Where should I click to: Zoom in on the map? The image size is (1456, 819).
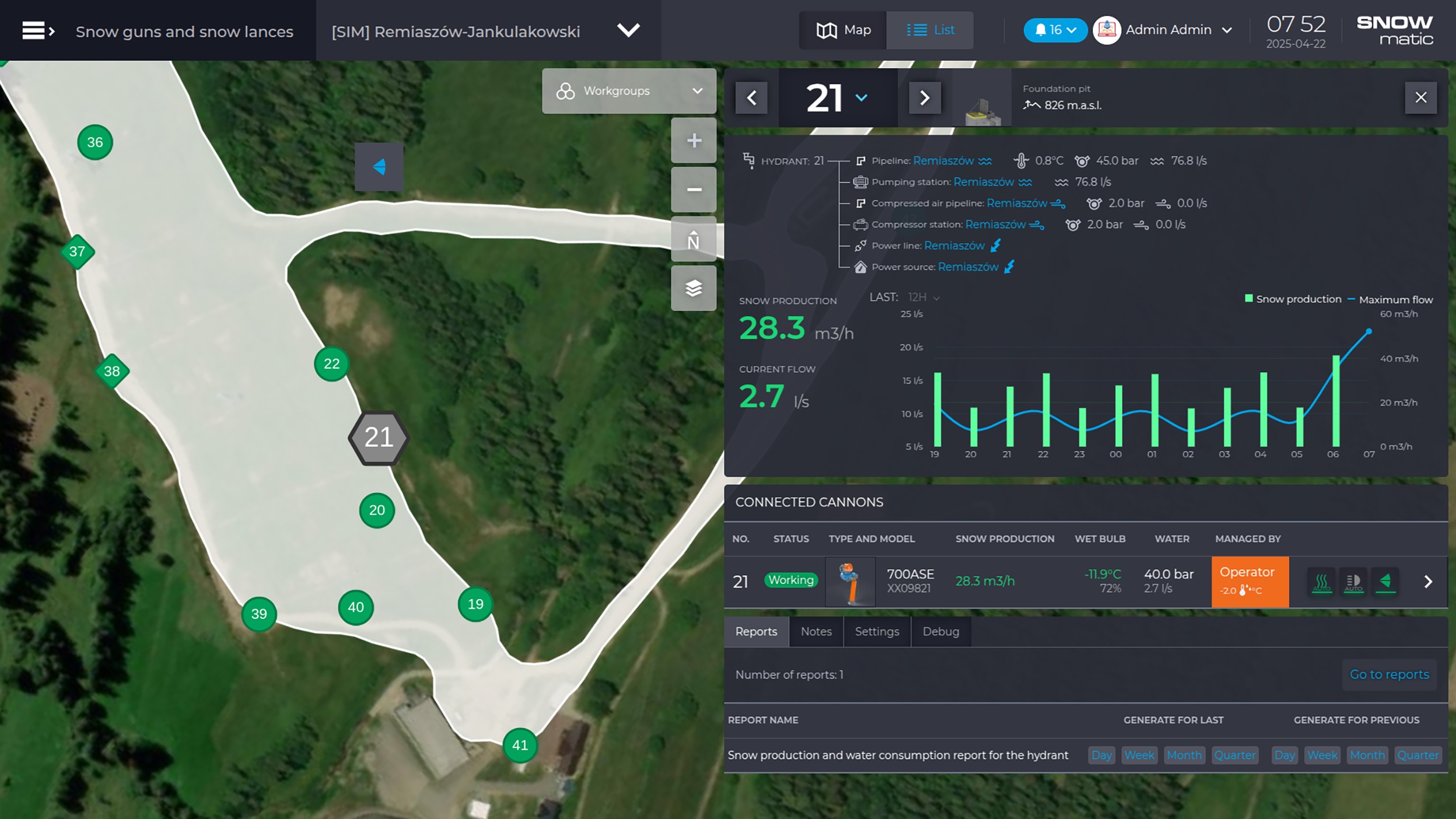pyautogui.click(x=693, y=141)
